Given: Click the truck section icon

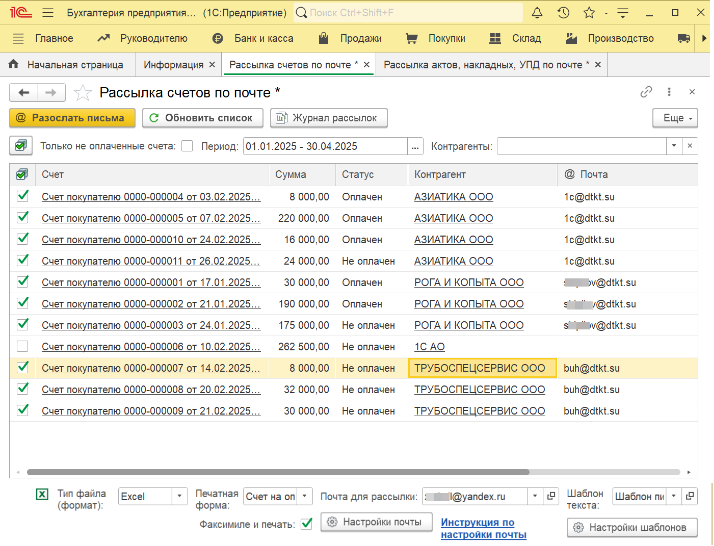Looking at the screenshot, I should pyautogui.click(x=683, y=39).
